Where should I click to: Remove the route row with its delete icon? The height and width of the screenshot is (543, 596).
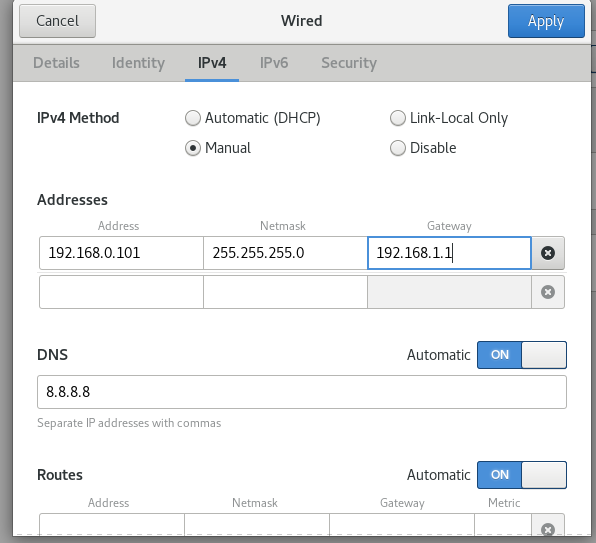point(548,529)
